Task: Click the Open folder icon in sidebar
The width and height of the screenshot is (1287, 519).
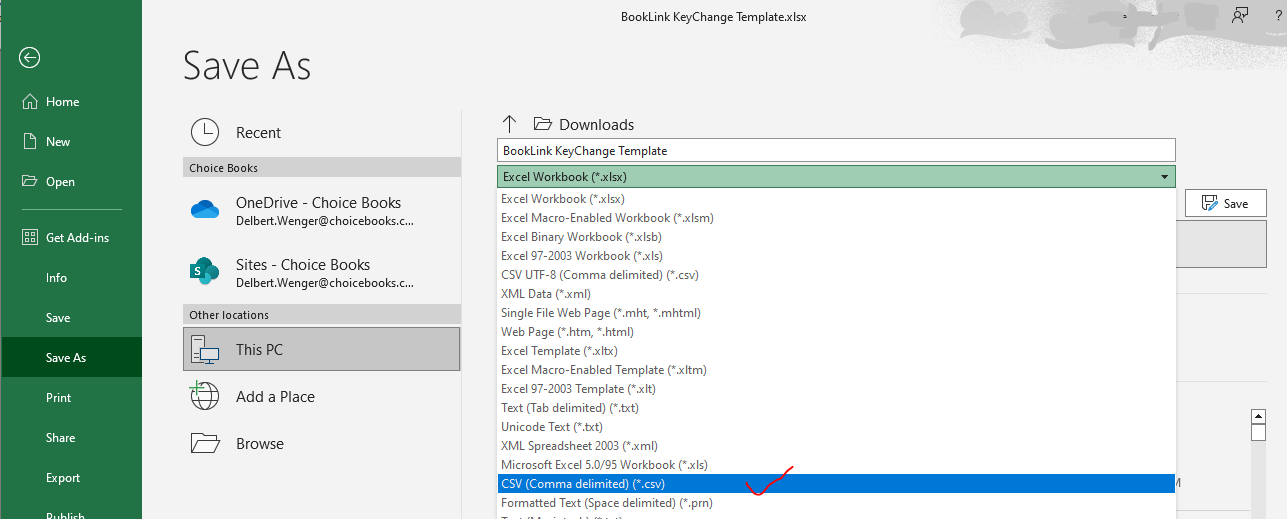Action: tap(29, 181)
